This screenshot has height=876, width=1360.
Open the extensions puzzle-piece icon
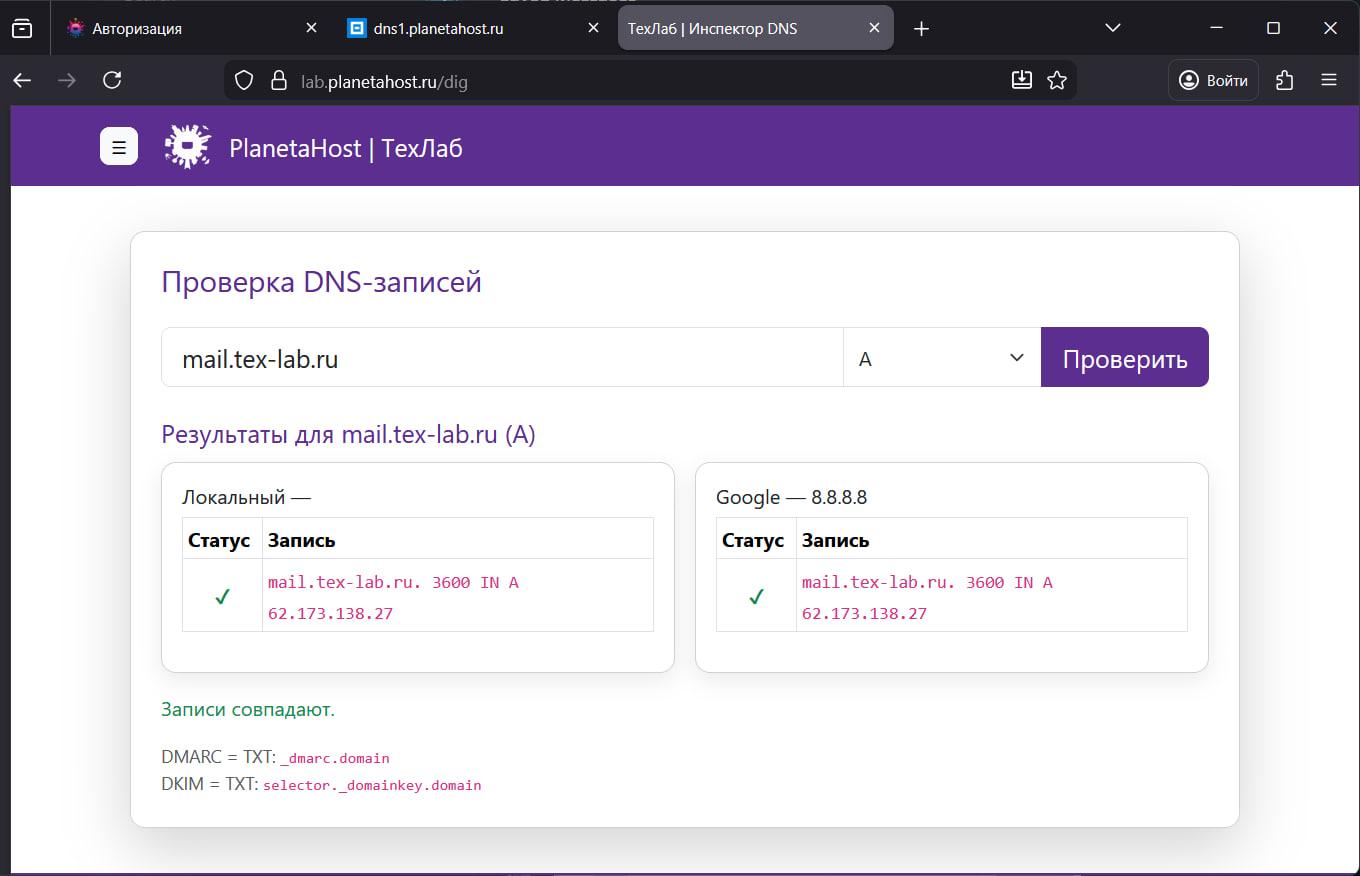1284,79
